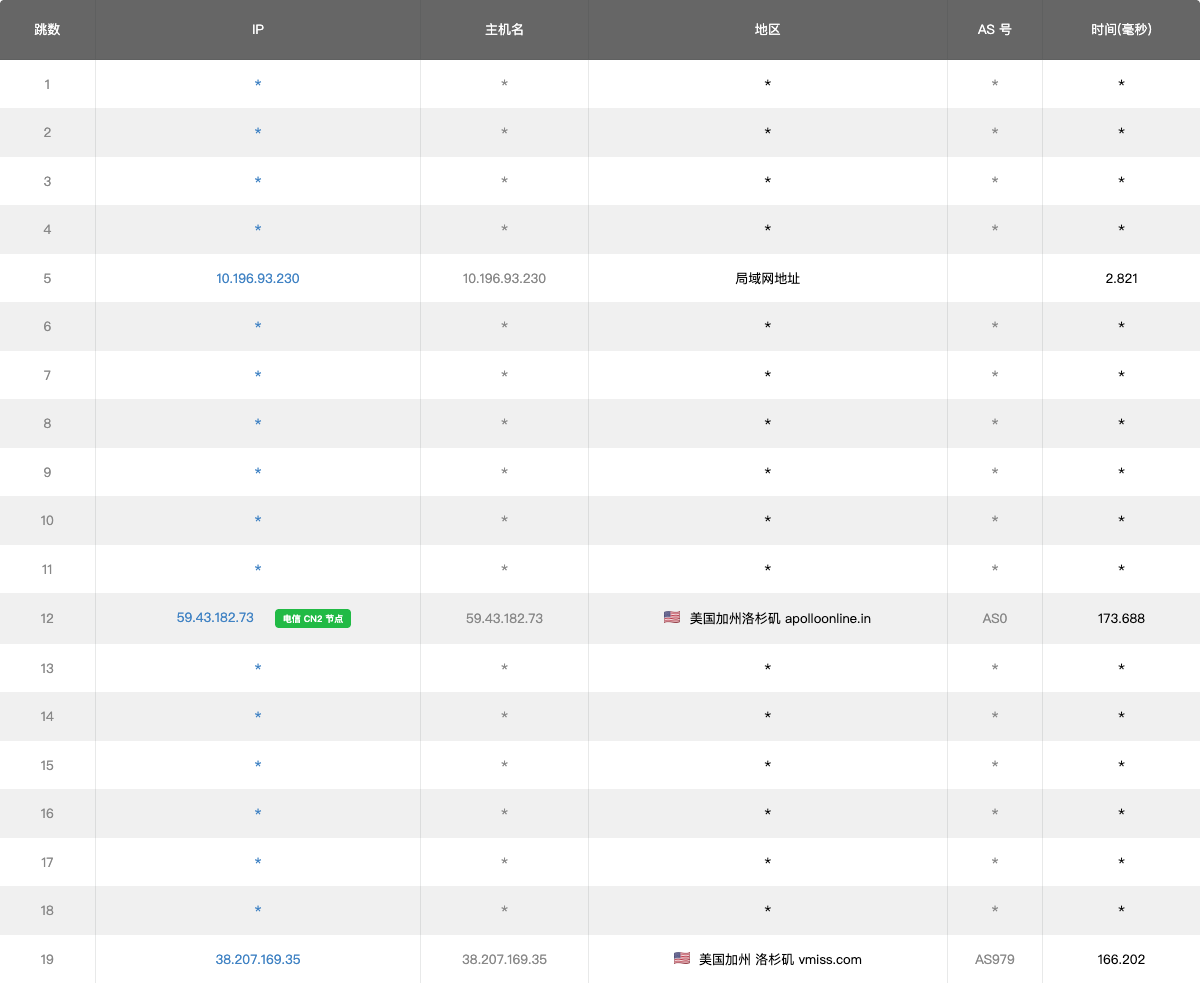
Task: Click the asterisk IP link in hop 1
Action: pyautogui.click(x=258, y=85)
